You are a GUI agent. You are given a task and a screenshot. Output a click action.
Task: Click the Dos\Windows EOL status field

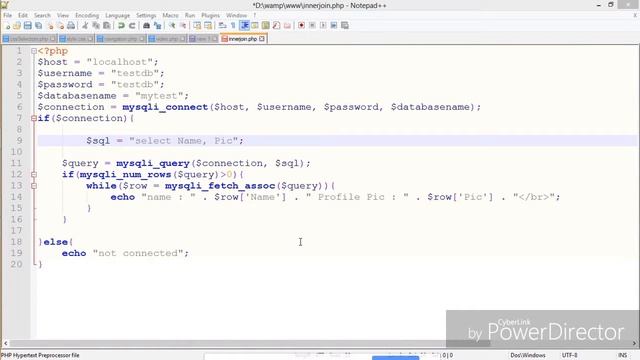pyautogui.click(x=528, y=355)
